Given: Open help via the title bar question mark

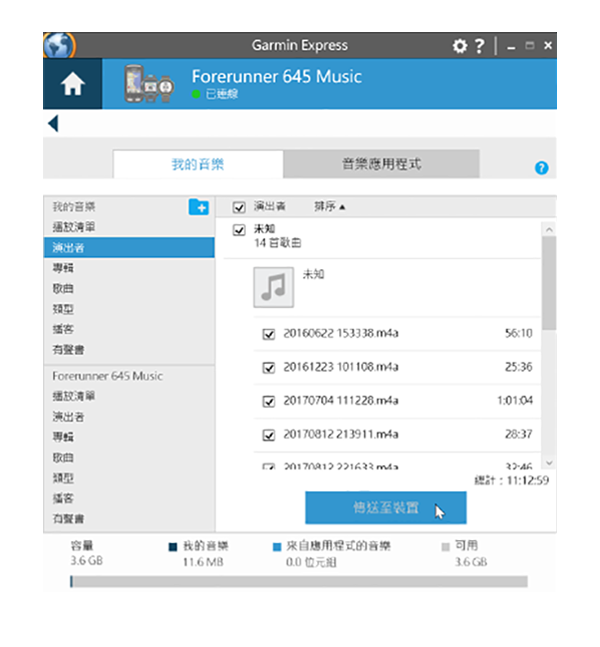Looking at the screenshot, I should tap(479, 45).
